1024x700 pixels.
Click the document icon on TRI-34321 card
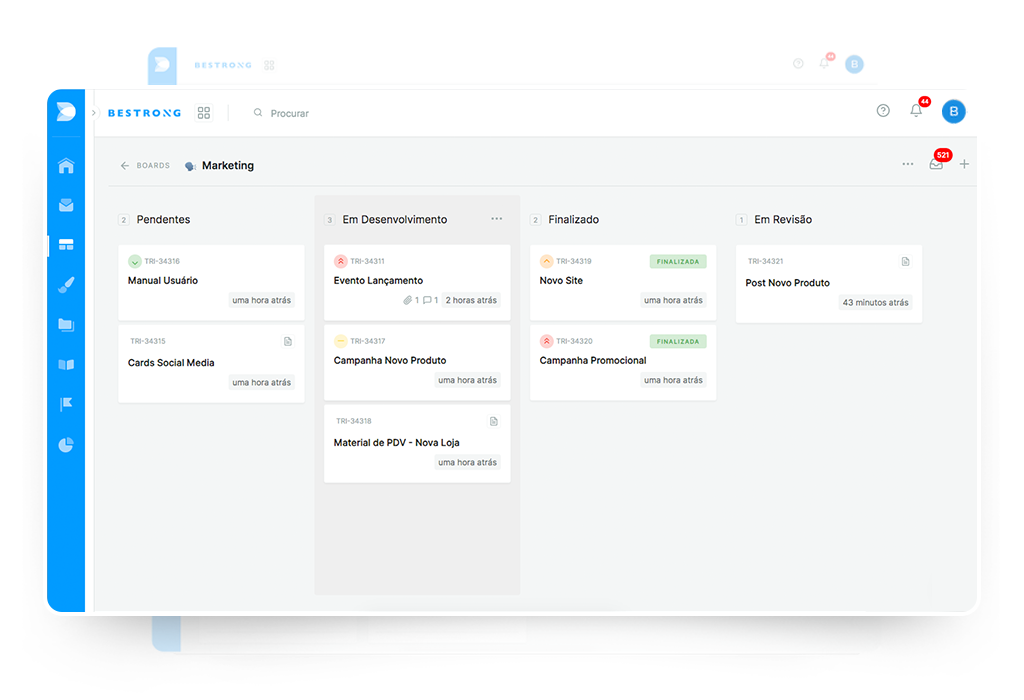point(906,262)
